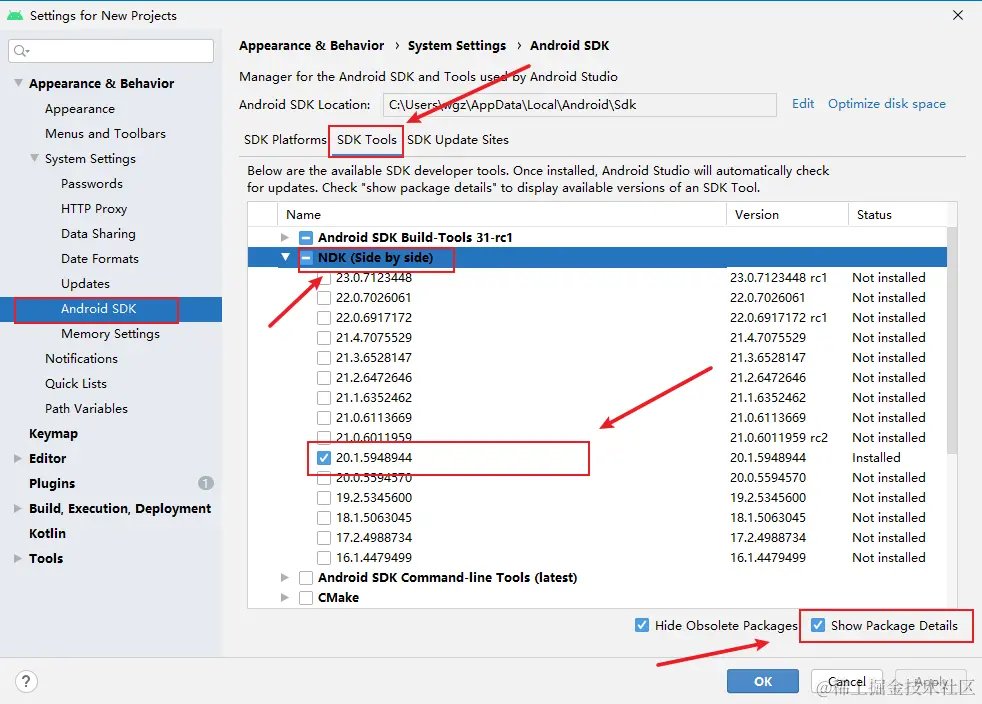982x704 pixels.
Task: Click the Edit SDK location link
Action: (803, 104)
